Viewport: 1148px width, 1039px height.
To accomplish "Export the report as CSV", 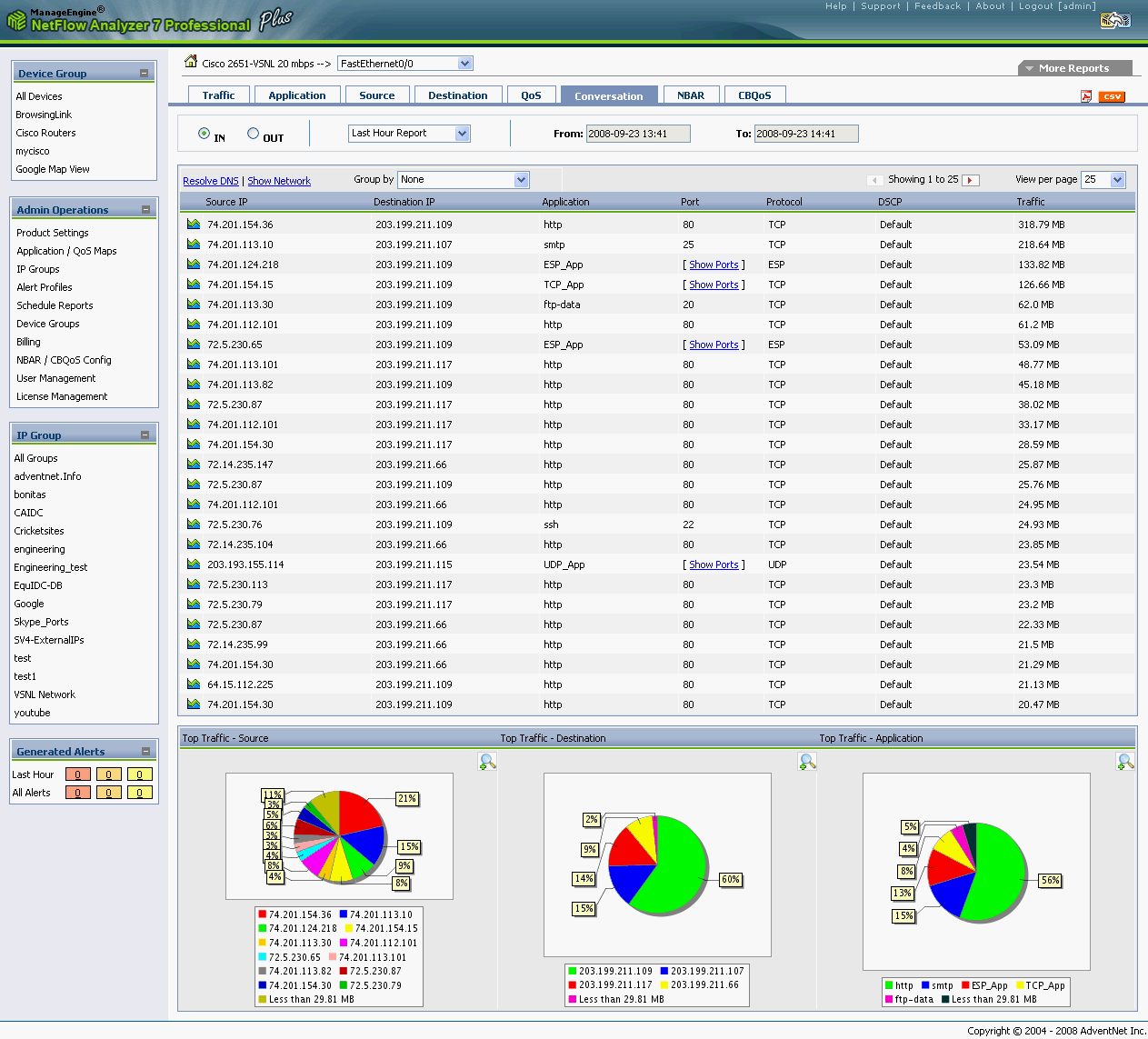I will (1112, 96).
